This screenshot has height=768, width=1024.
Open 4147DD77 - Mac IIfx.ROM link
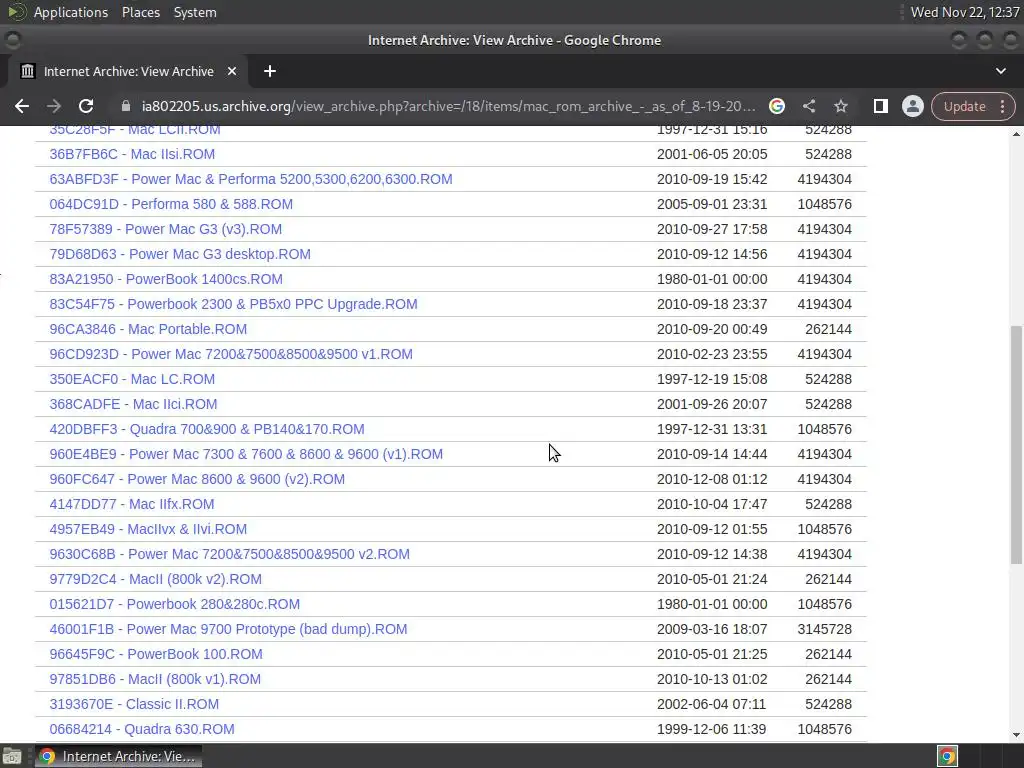pyautogui.click(x=132, y=504)
